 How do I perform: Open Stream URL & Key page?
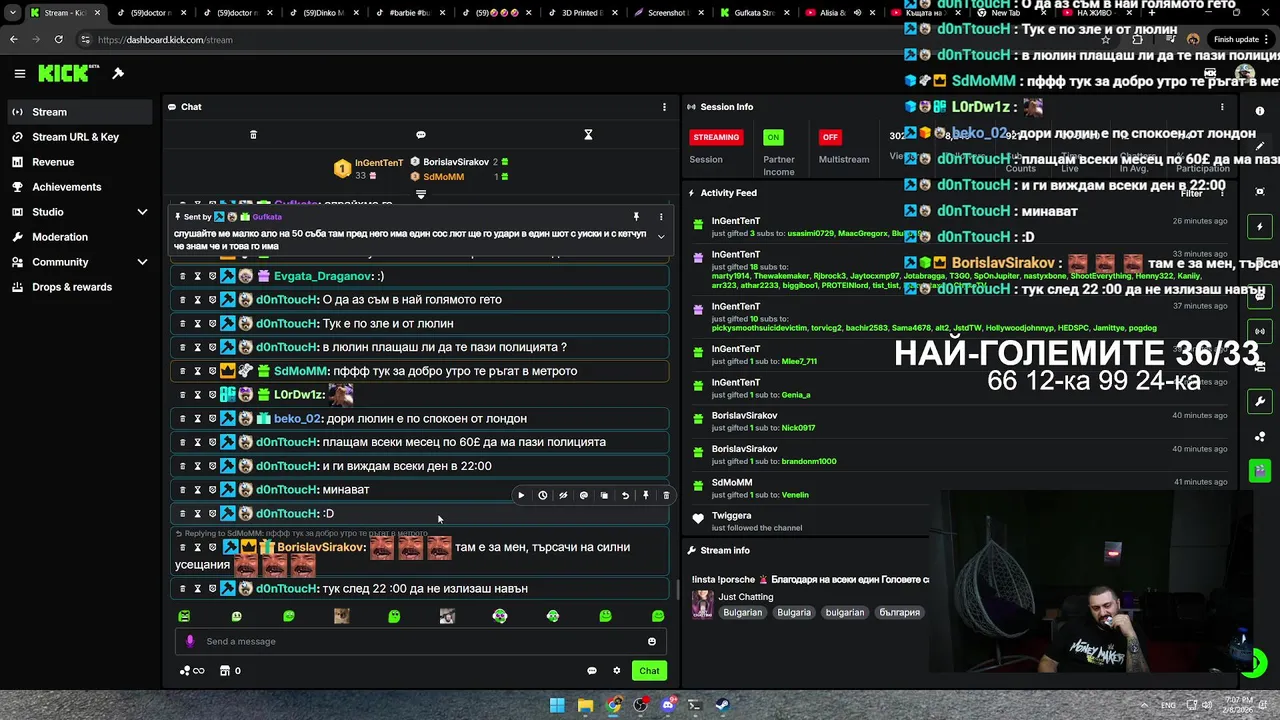(81, 137)
